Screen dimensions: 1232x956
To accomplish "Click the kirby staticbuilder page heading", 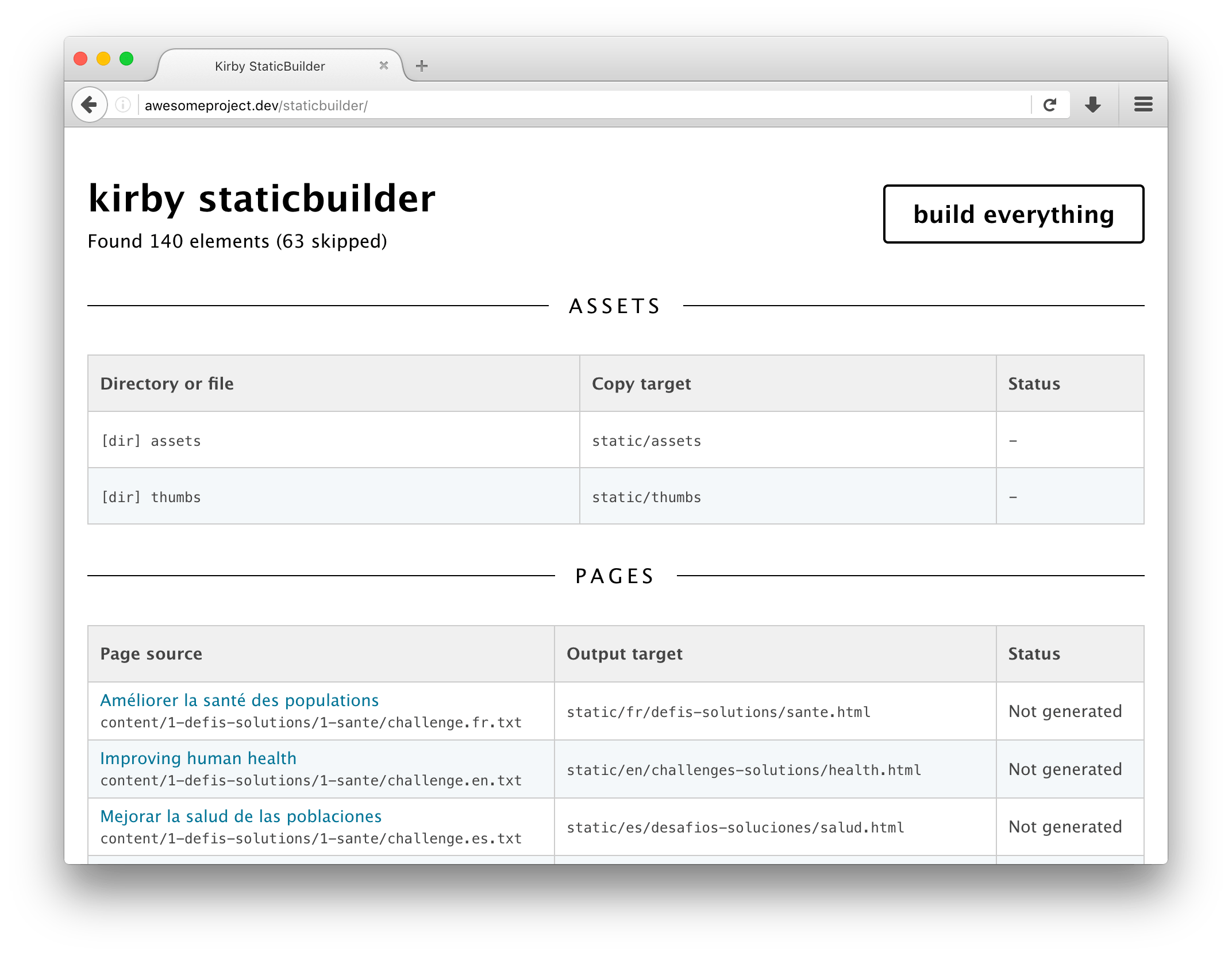I will click(x=261, y=199).
